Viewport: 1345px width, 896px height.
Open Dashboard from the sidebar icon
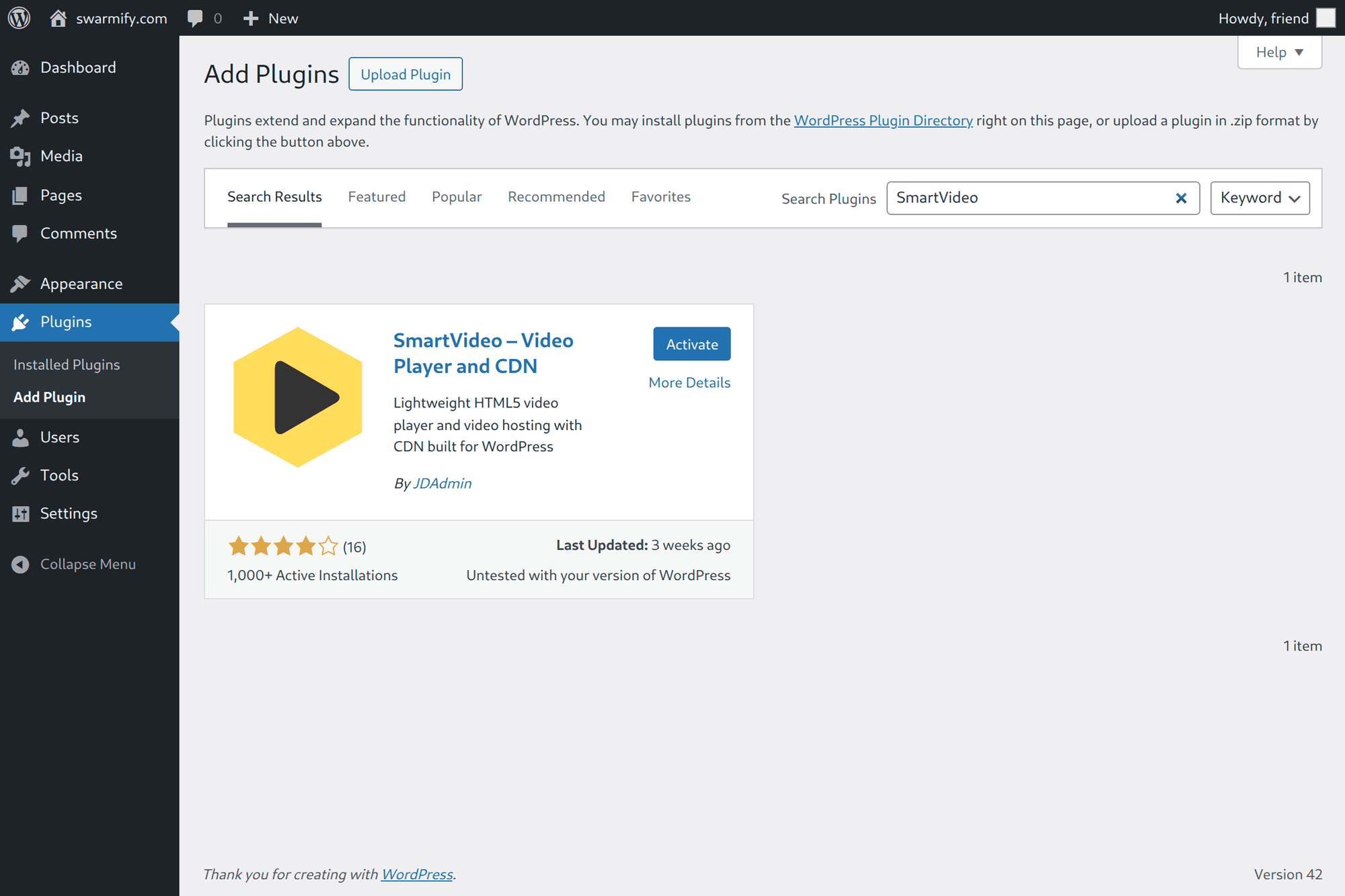21,67
